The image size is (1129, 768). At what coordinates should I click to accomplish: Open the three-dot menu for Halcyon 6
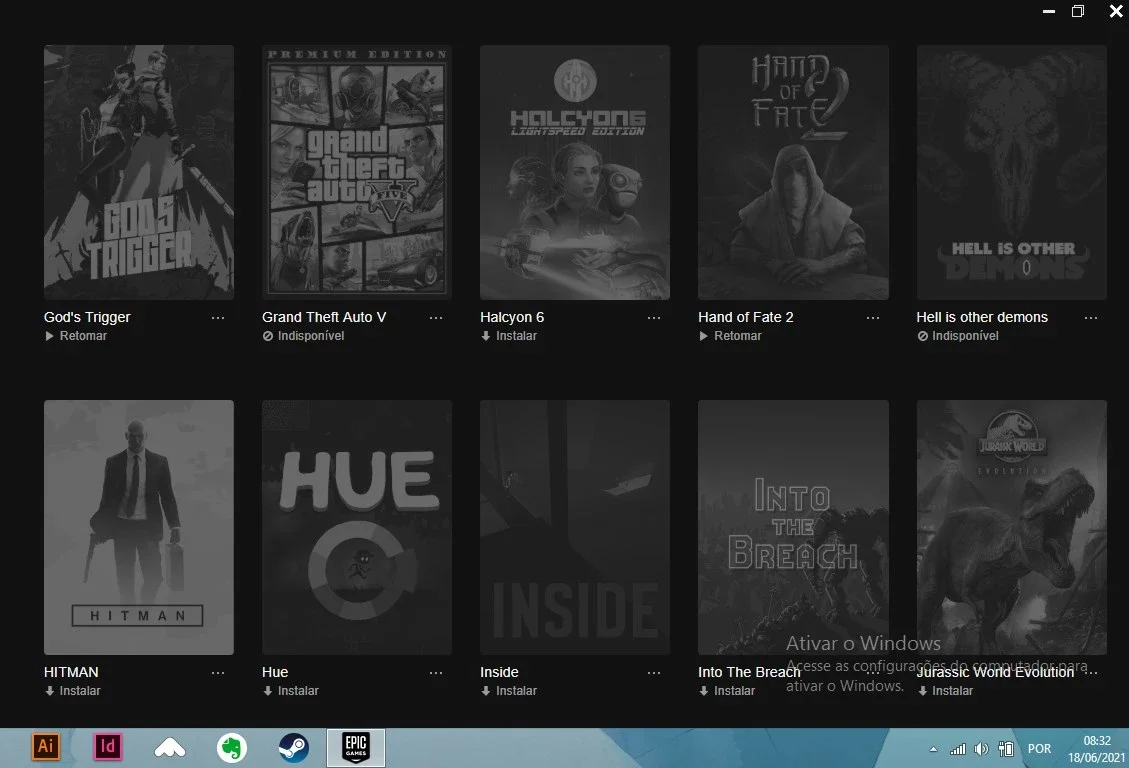(654, 317)
